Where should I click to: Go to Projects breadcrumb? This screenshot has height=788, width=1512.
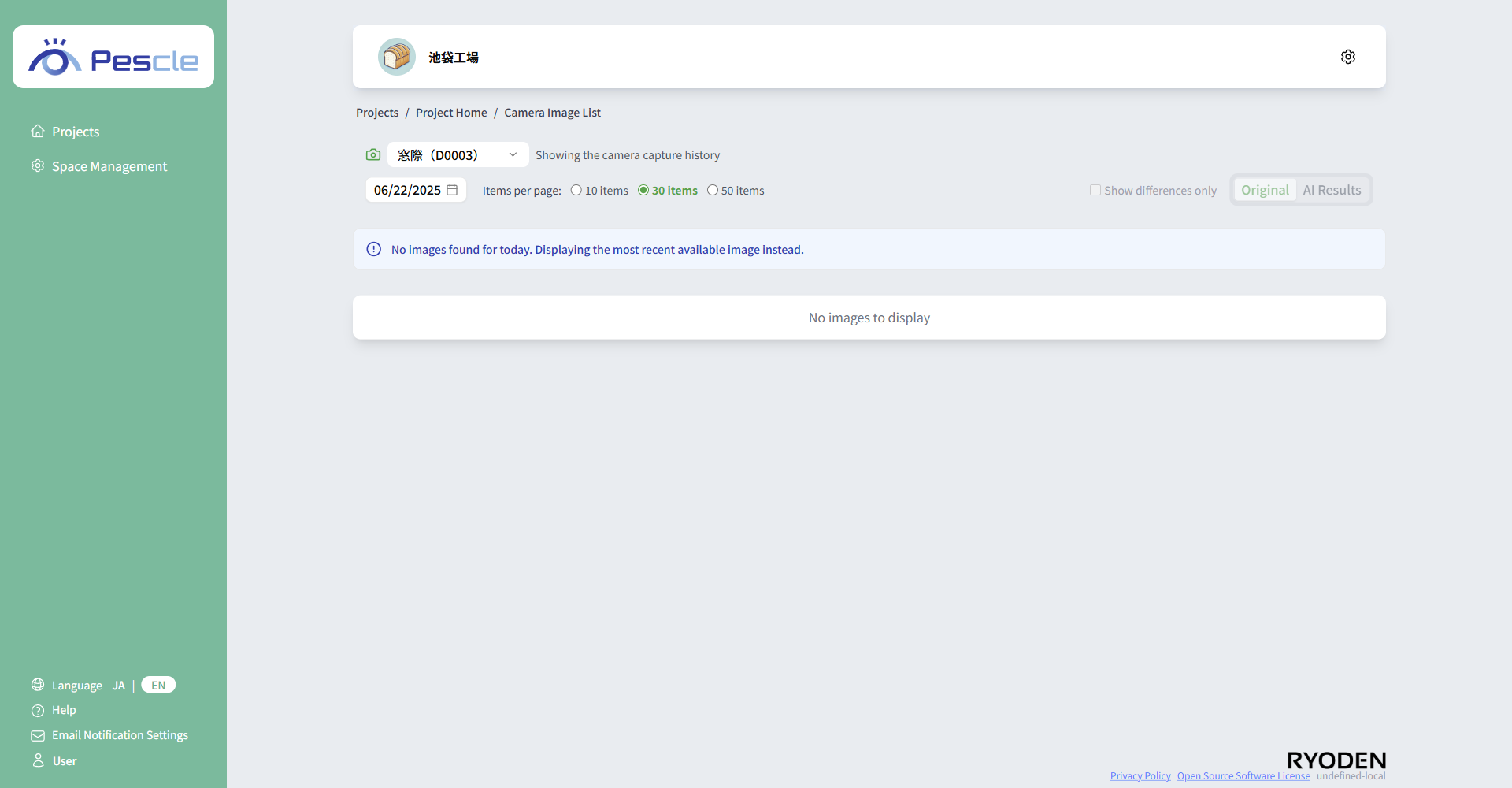tap(377, 113)
